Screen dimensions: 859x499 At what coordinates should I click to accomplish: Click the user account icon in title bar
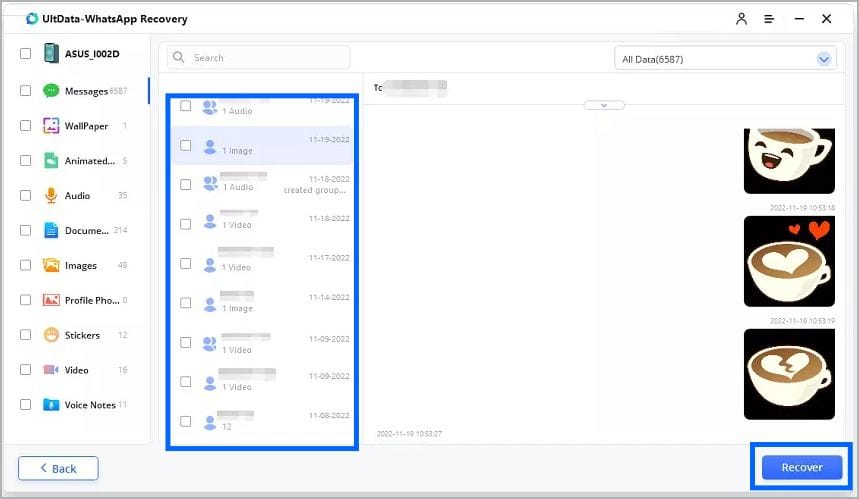741,19
